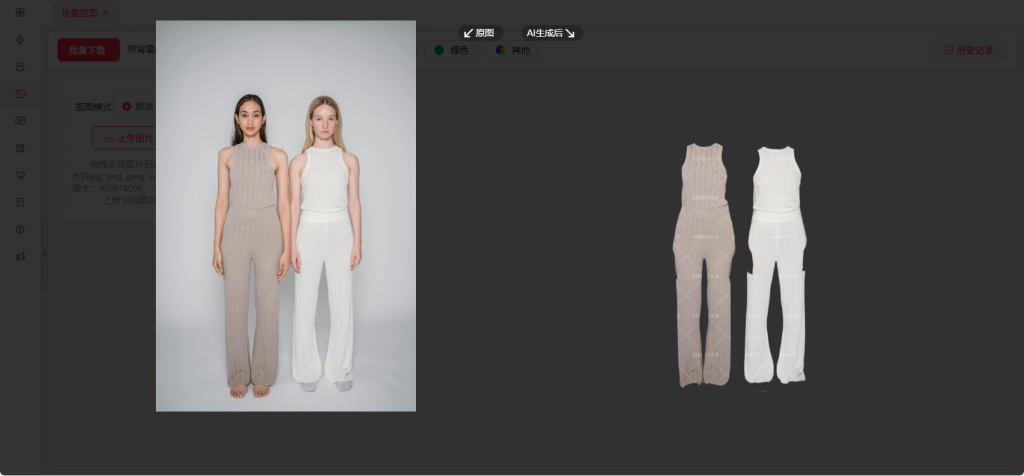
Task: Click the top sidebar apps grid icon
Action: tap(20, 12)
